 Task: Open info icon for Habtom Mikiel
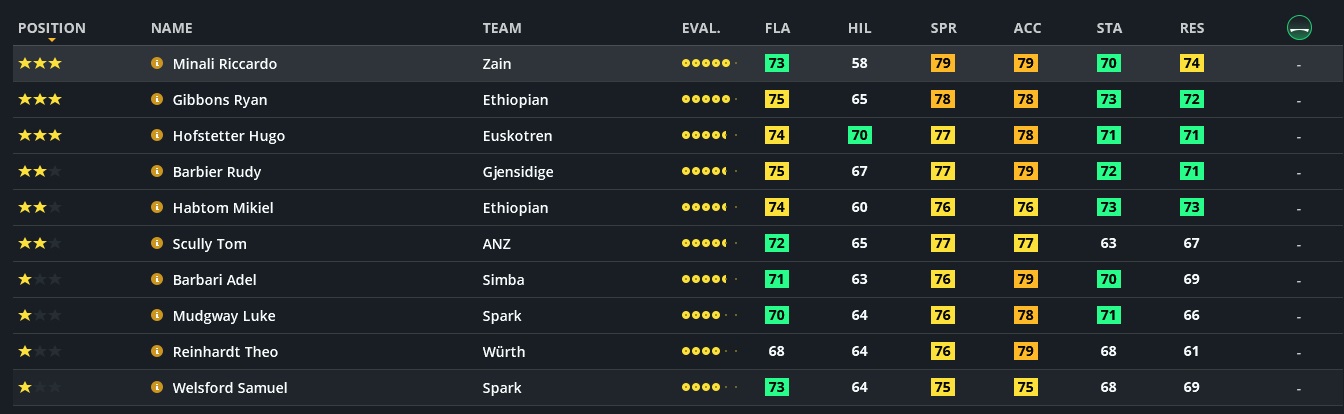[x=157, y=207]
